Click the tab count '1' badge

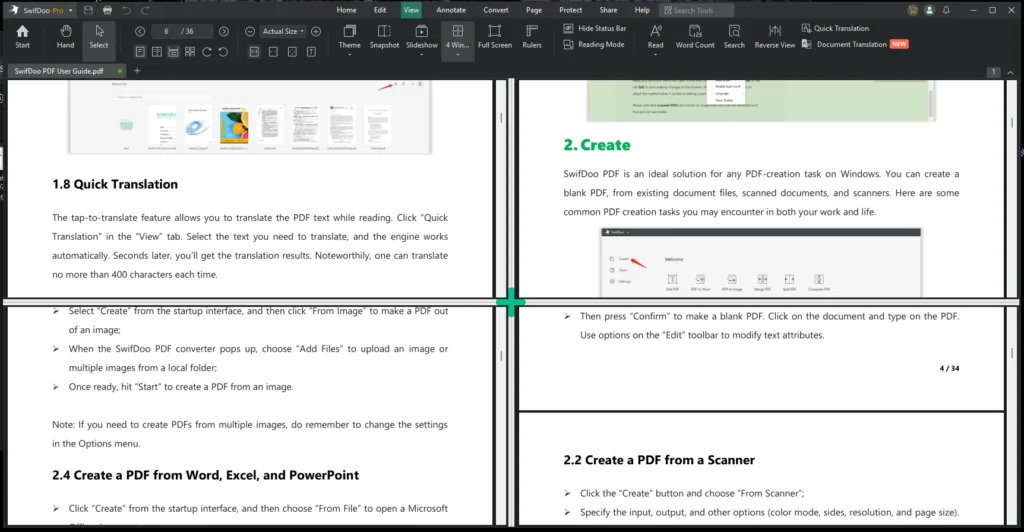tap(993, 72)
